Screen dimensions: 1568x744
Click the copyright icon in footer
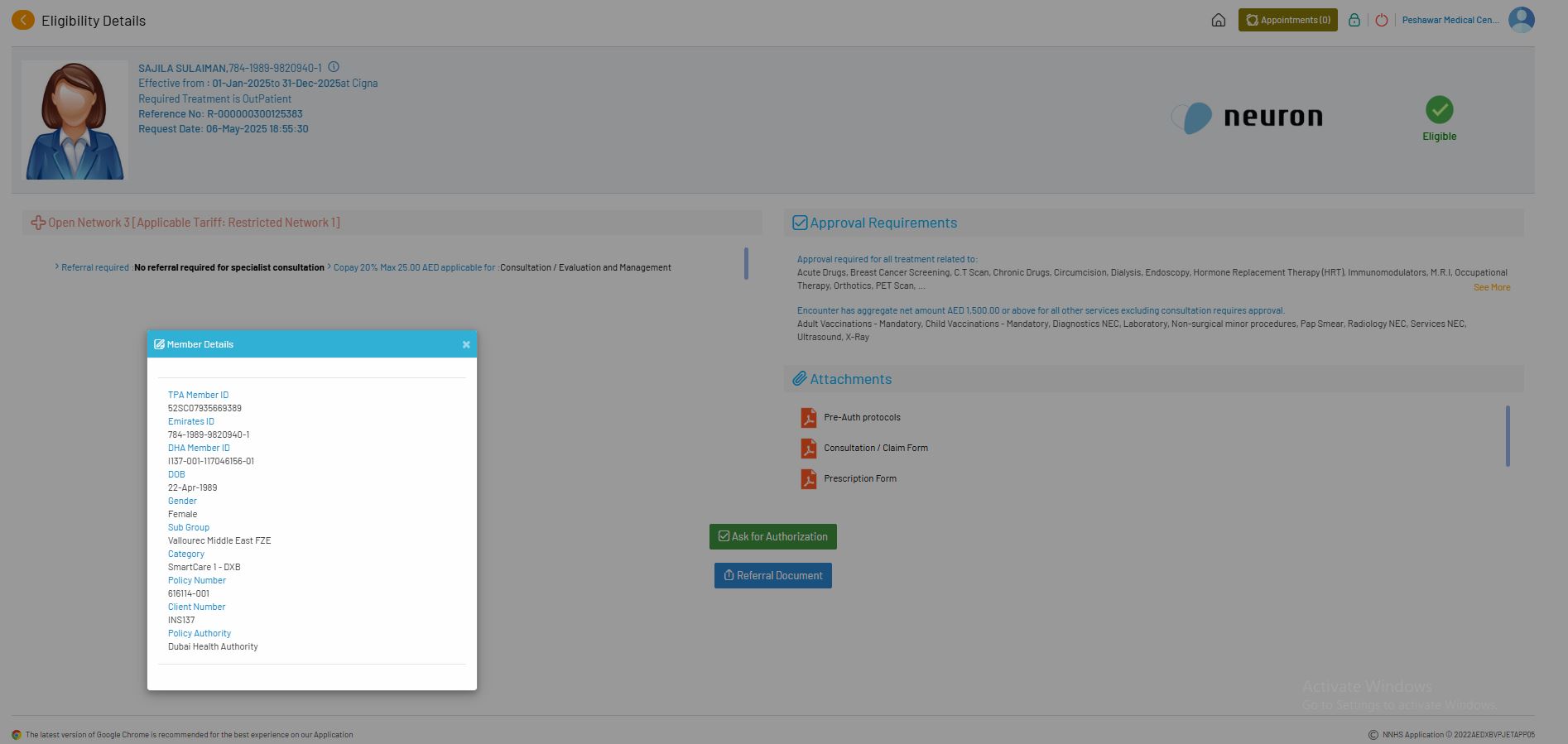(1373, 734)
